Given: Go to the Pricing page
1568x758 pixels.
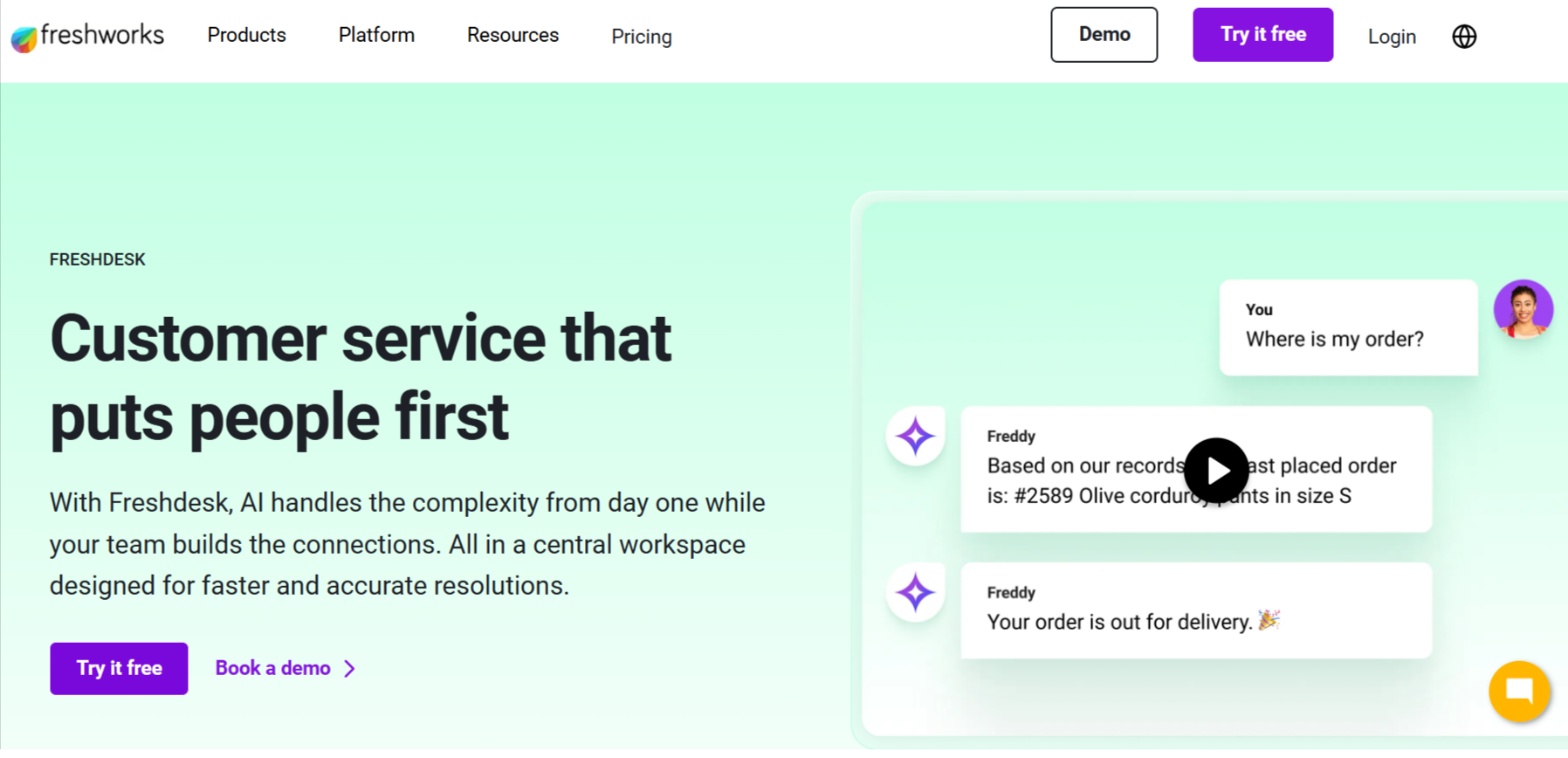Looking at the screenshot, I should point(642,37).
